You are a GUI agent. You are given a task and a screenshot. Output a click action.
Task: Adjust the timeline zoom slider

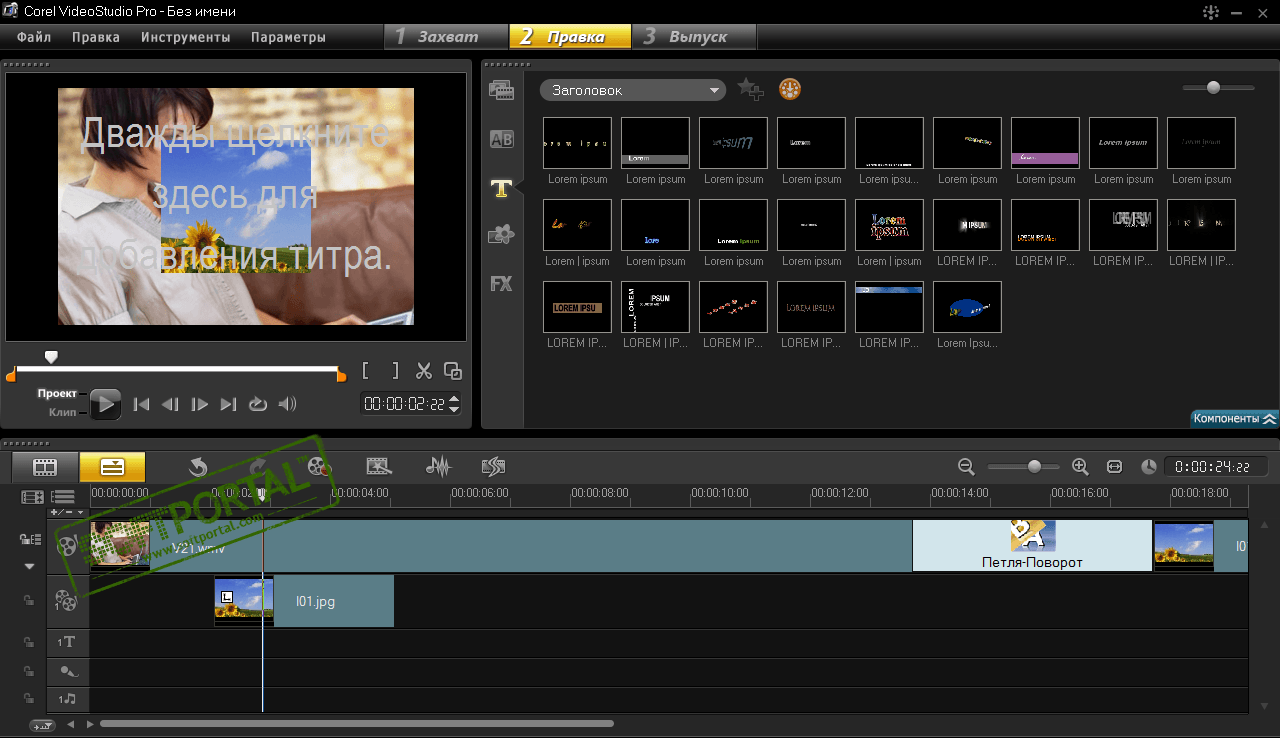[1034, 466]
